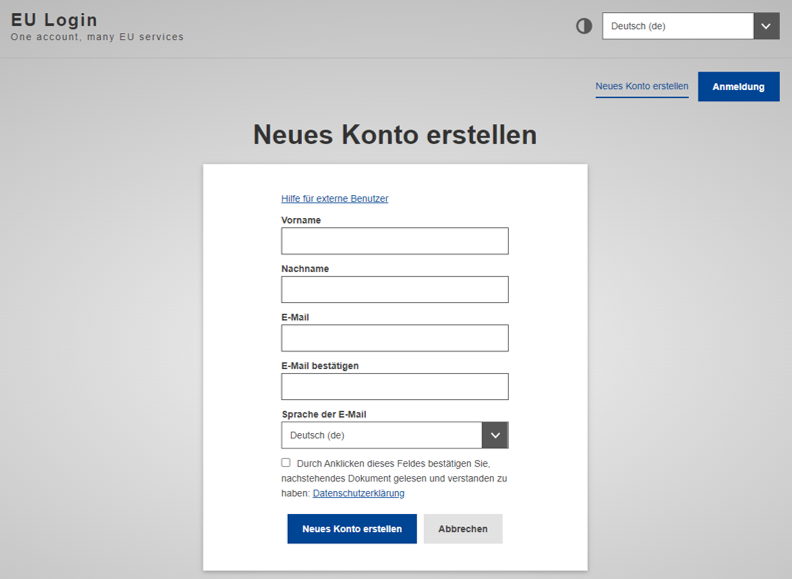Screen dimensions: 792x579
Task: Open the Sprache der E-Mail dropdown
Action: [x=382, y=435]
